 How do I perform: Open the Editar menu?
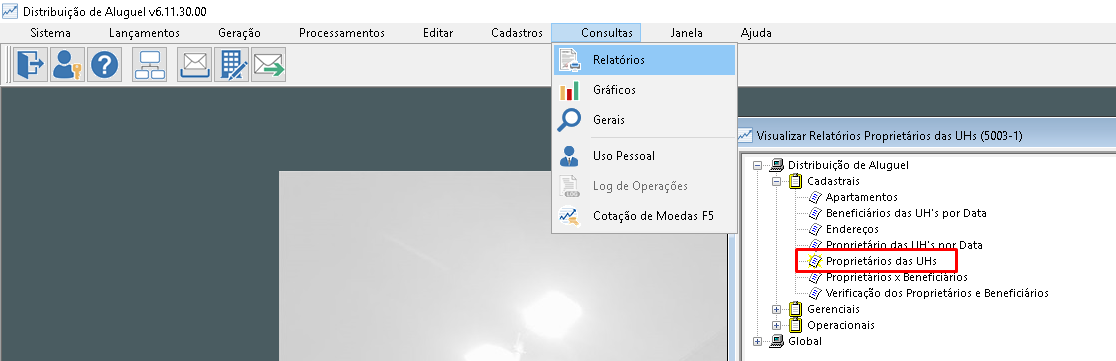[x=438, y=33]
